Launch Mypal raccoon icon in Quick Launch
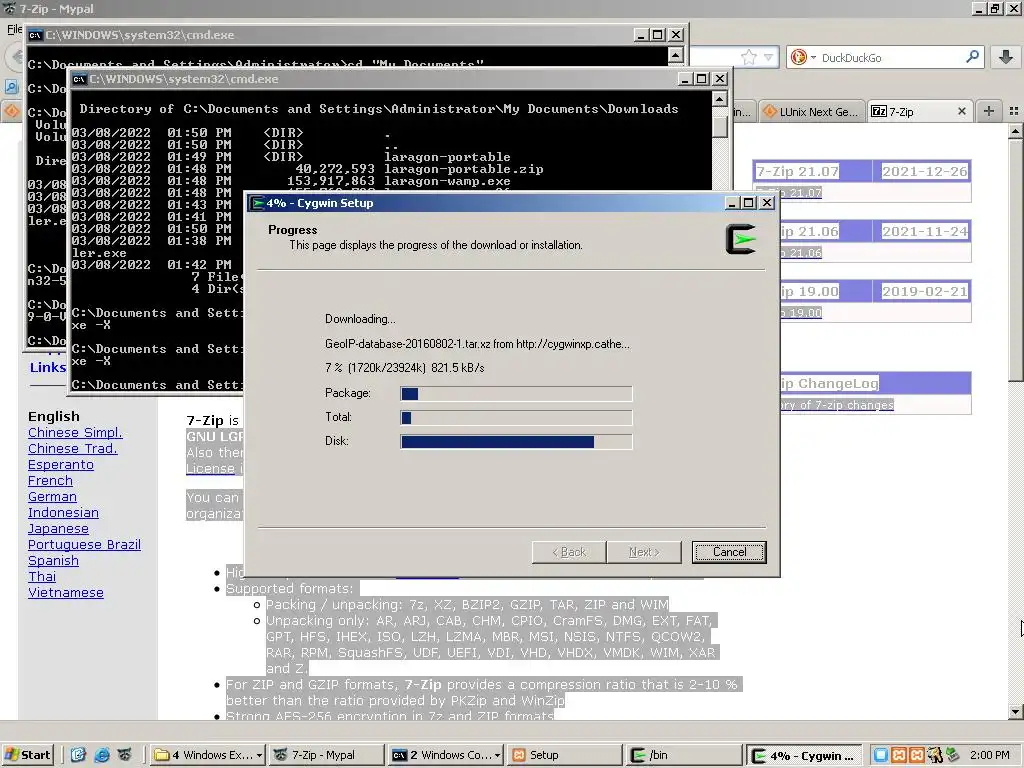The width and height of the screenshot is (1024, 768). pos(125,755)
